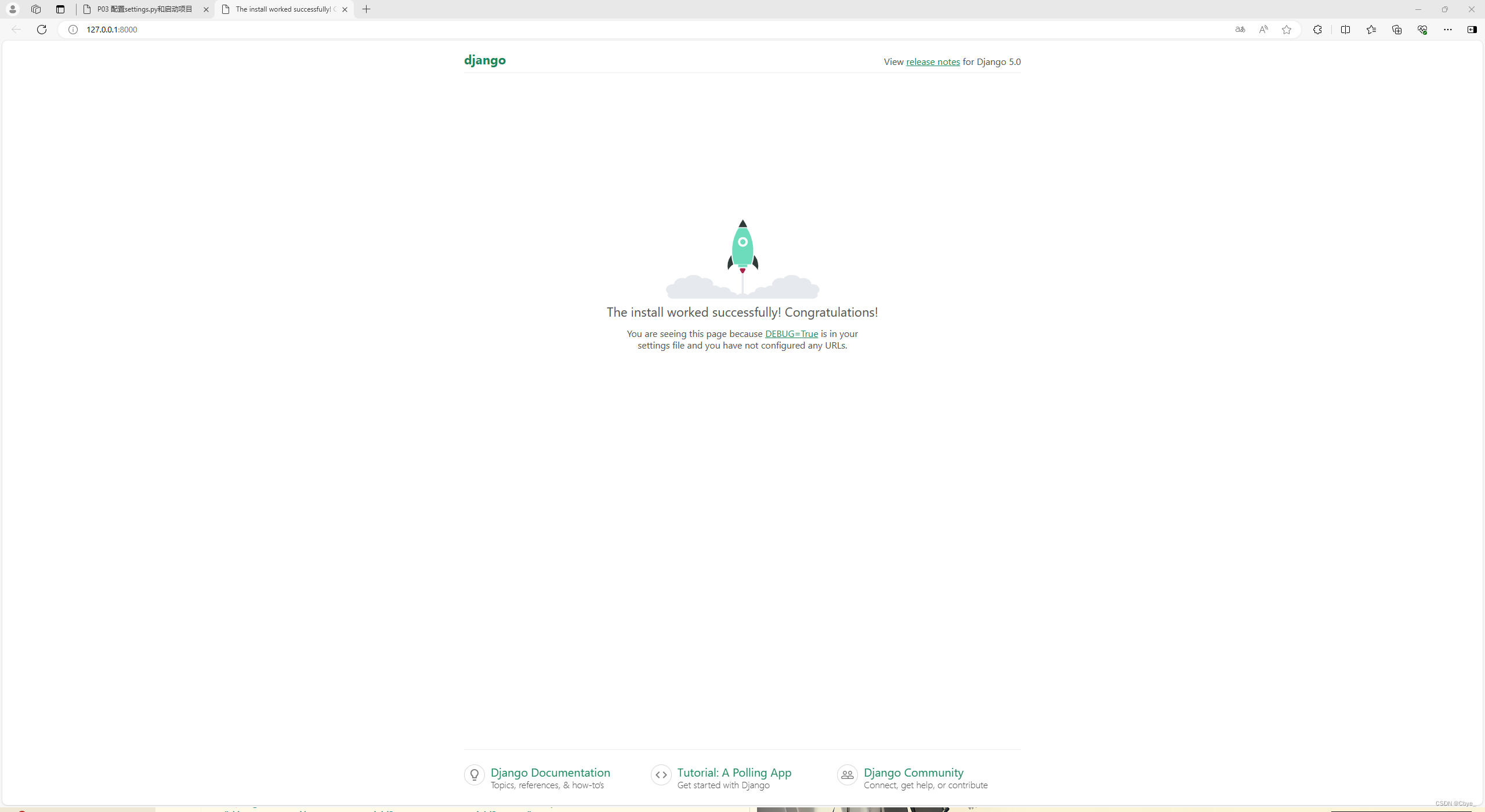Open the Django Documentation link

click(x=550, y=773)
